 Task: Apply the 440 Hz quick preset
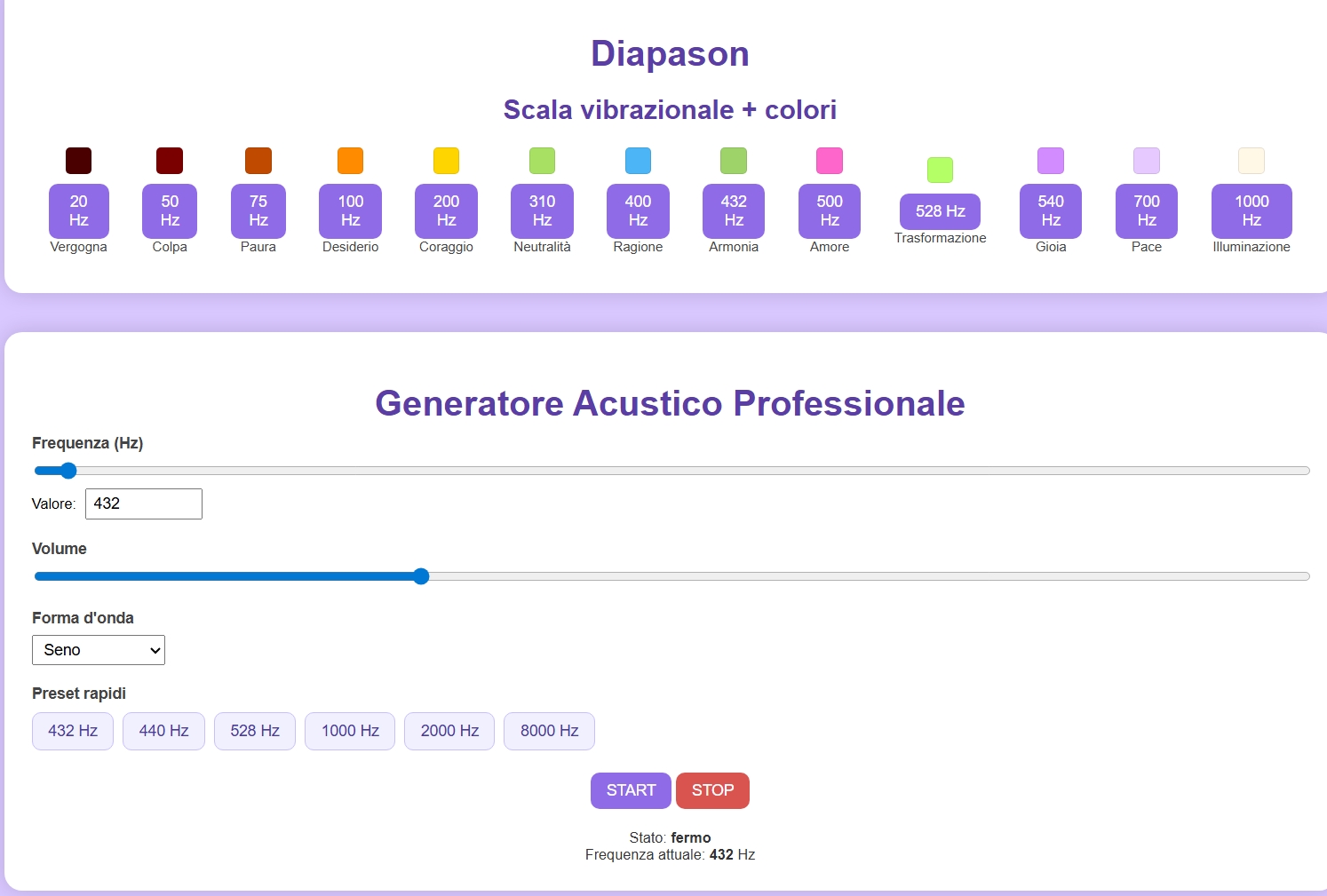tap(163, 731)
